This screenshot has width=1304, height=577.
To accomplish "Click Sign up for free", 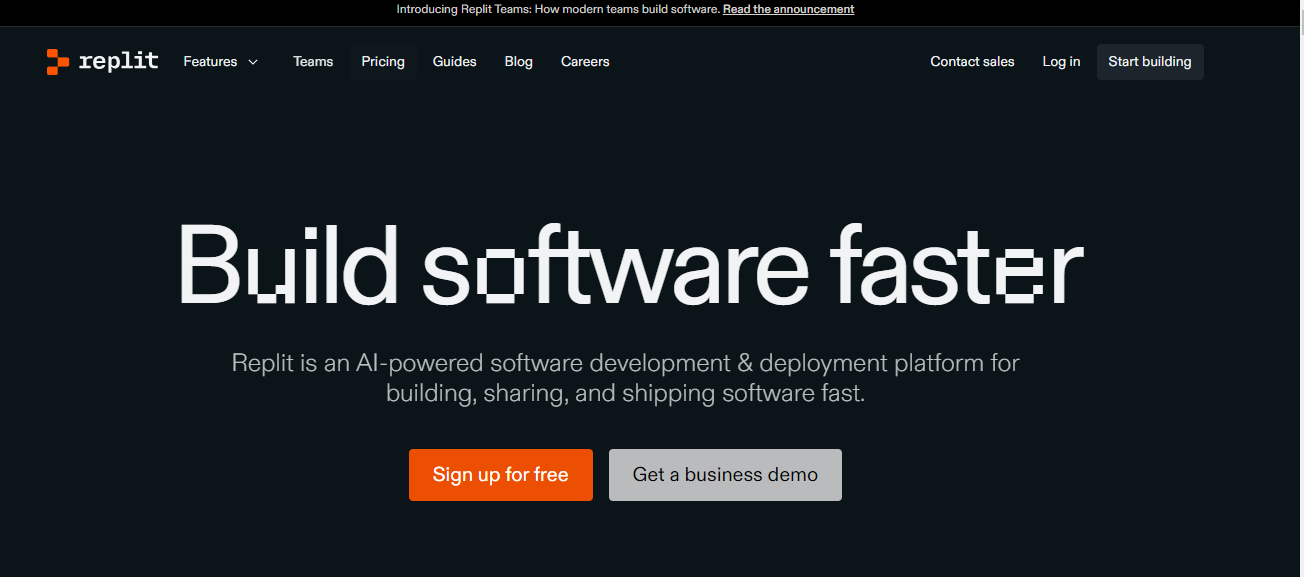I will 500,474.
